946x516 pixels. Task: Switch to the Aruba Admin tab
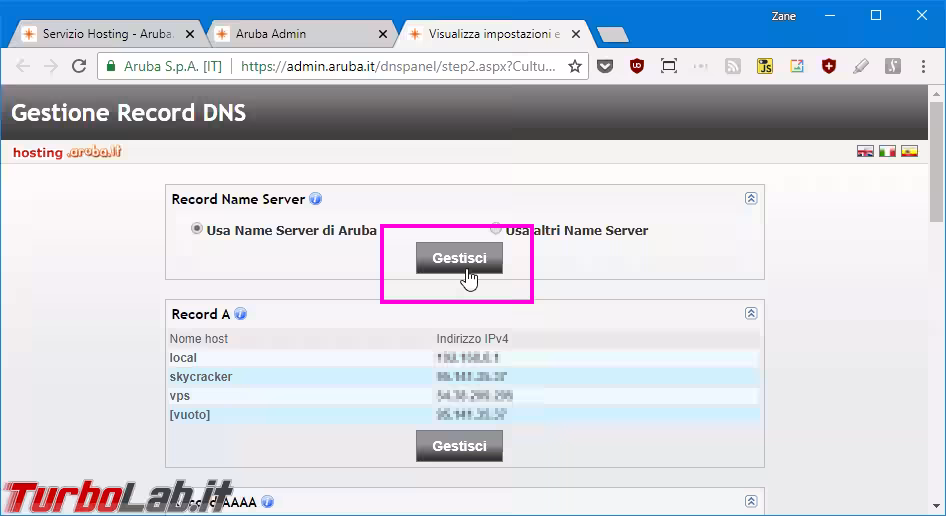click(x=300, y=34)
